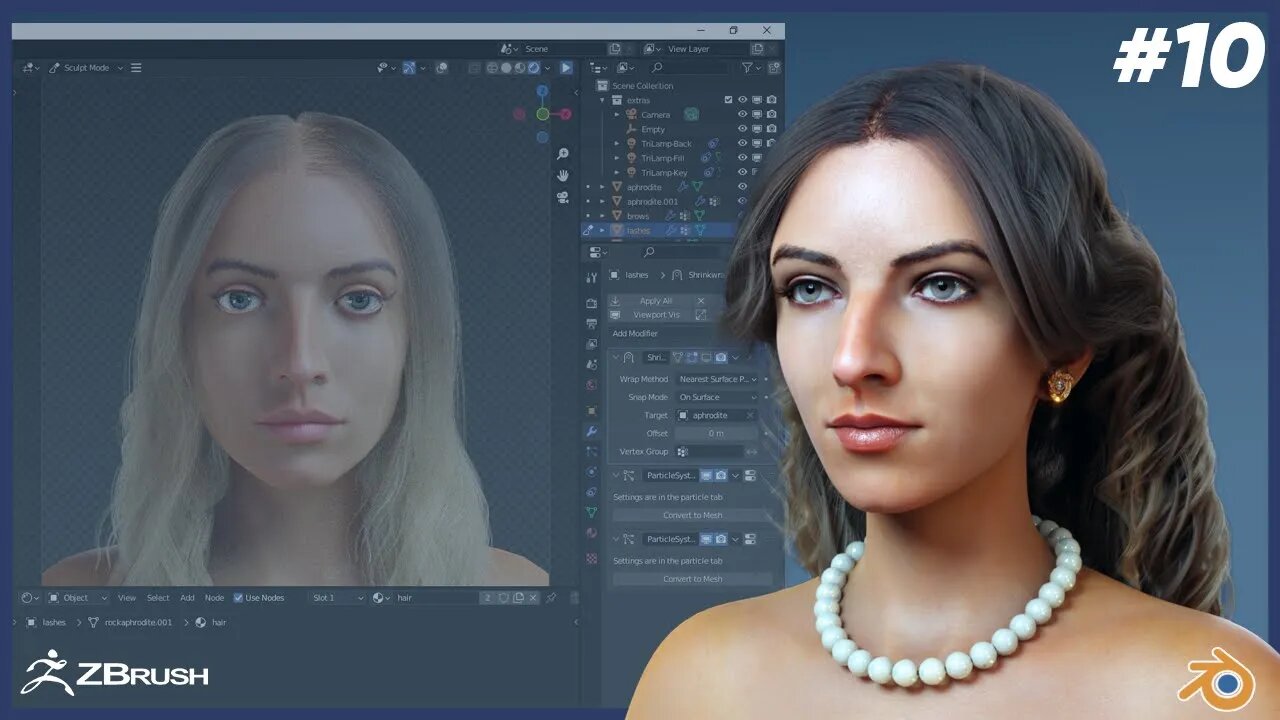
Task: Click the hand pan viewport icon
Action: 563,175
